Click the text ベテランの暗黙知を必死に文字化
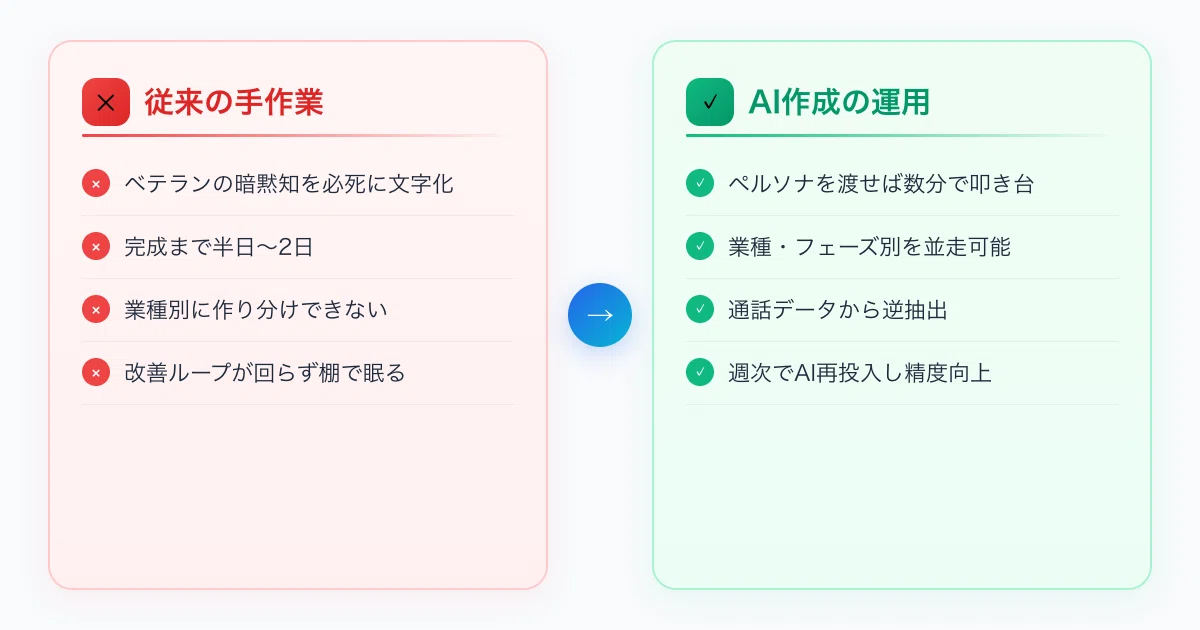Viewport: 1200px width, 630px height. (x=289, y=184)
